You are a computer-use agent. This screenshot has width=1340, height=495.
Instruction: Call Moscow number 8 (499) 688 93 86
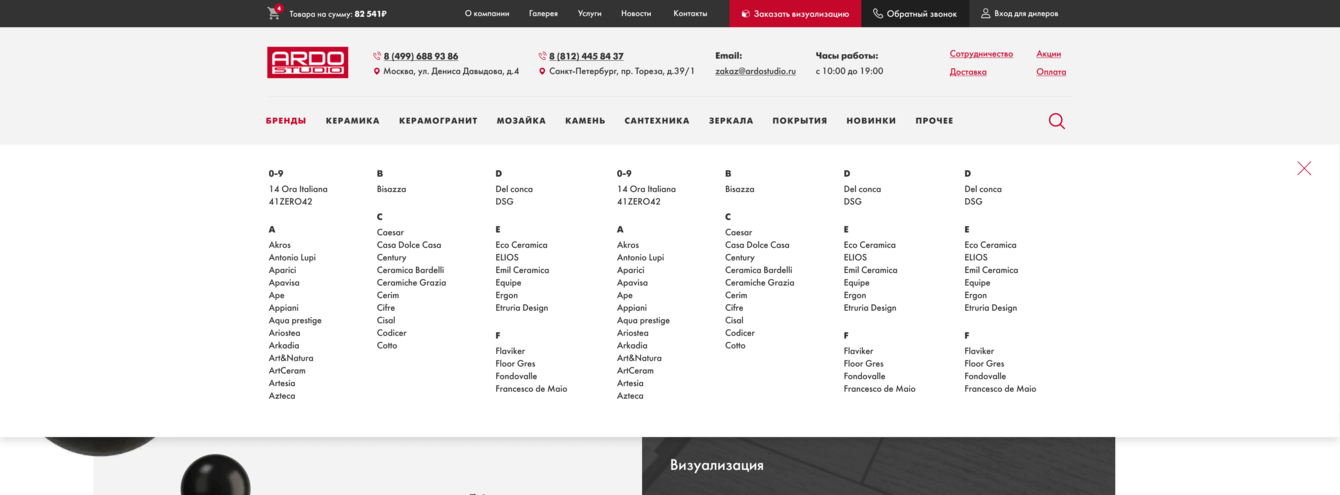[421, 56]
